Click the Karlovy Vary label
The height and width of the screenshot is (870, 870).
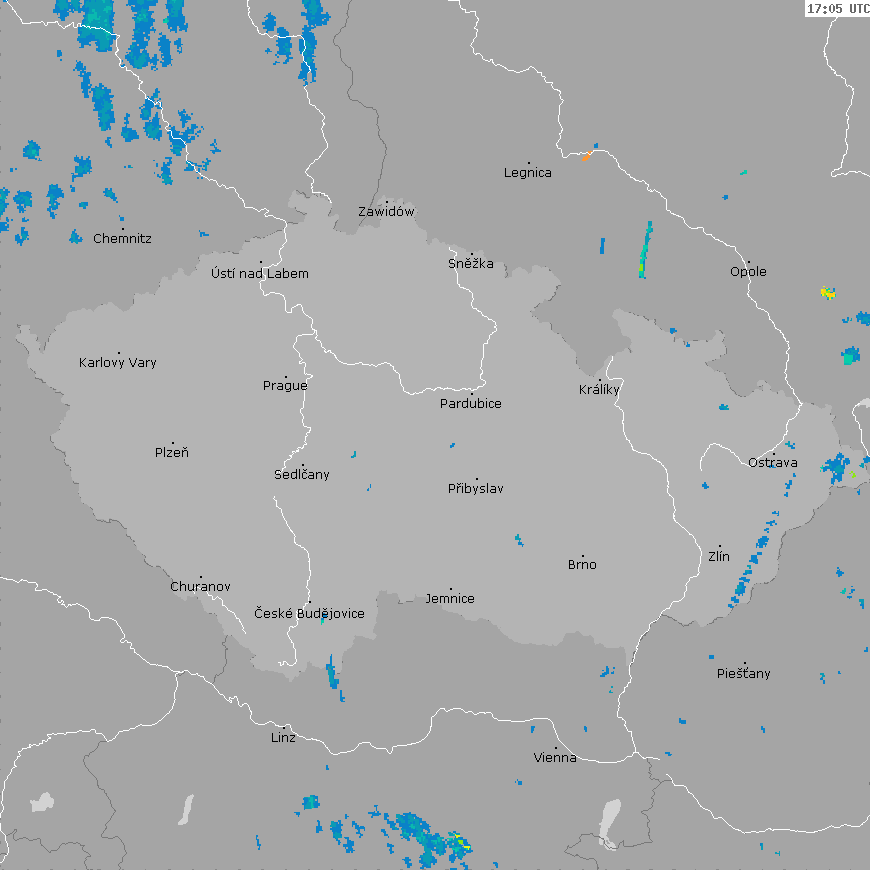point(118,363)
